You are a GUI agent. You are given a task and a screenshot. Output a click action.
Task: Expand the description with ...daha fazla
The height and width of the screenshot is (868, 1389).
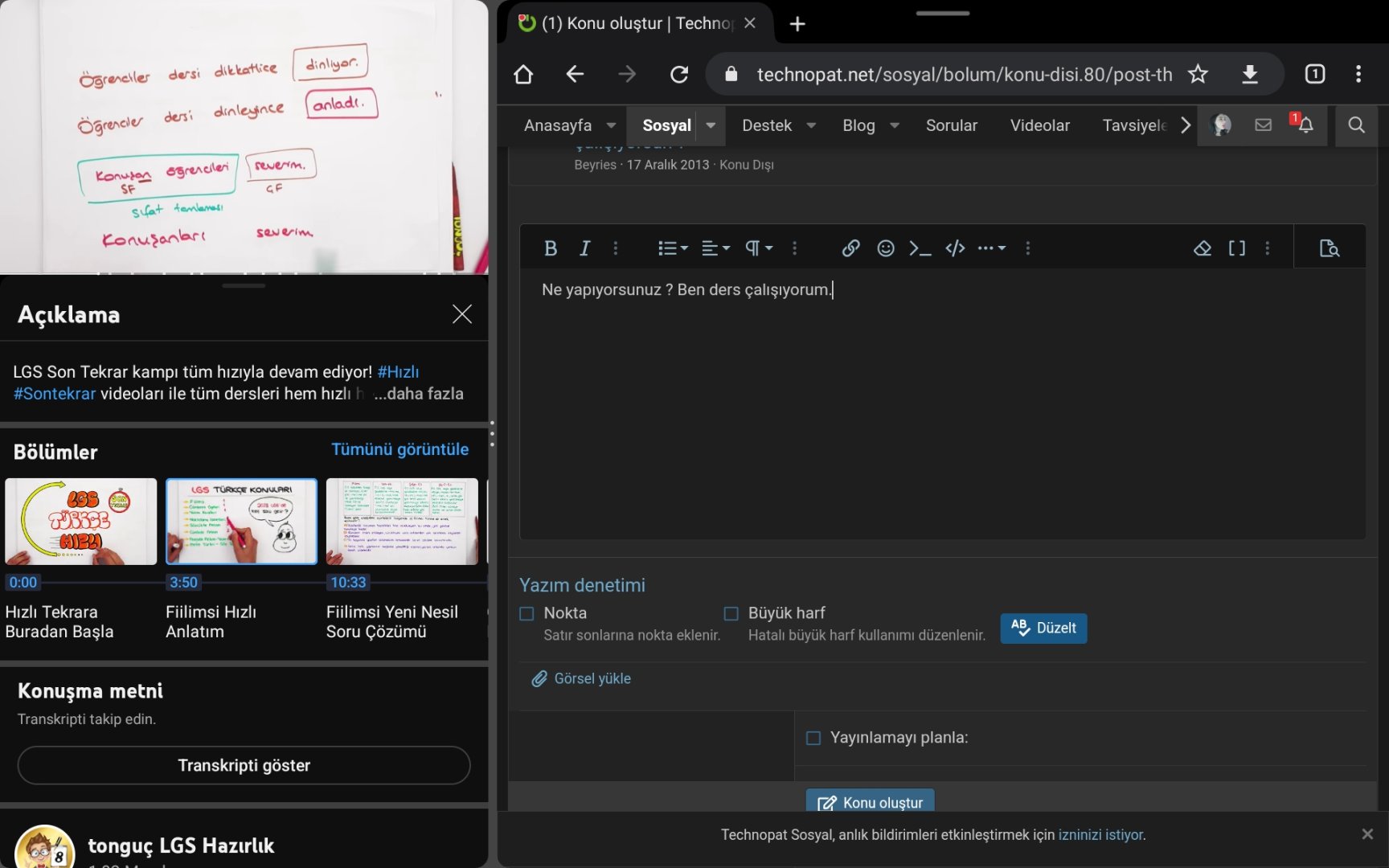(x=419, y=394)
